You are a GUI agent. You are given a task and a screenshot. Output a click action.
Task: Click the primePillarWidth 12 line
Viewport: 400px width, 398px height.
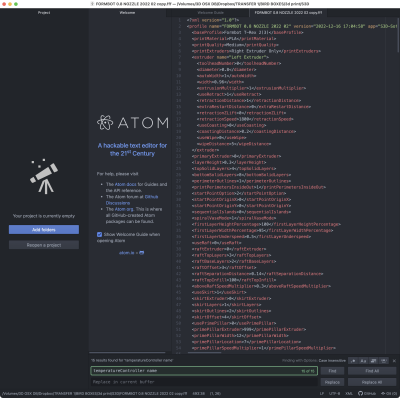[240, 336]
